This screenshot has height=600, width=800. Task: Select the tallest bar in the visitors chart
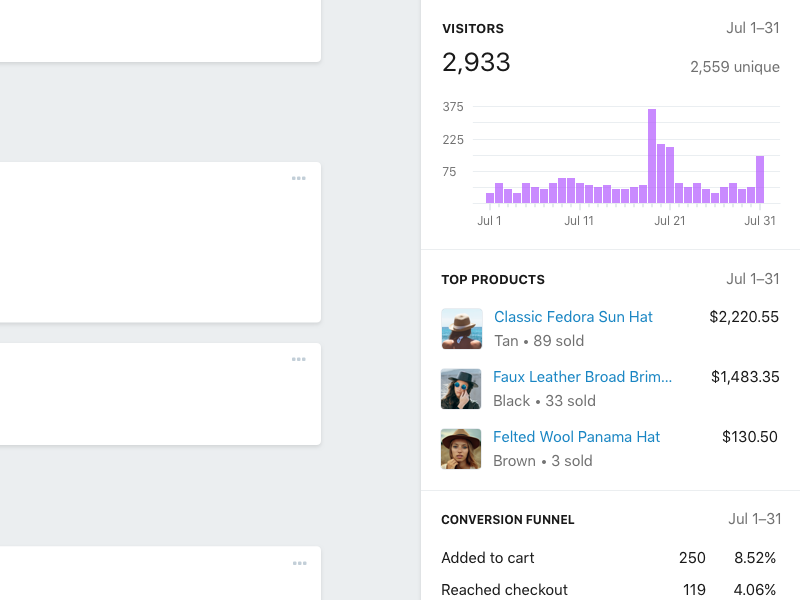click(x=652, y=156)
